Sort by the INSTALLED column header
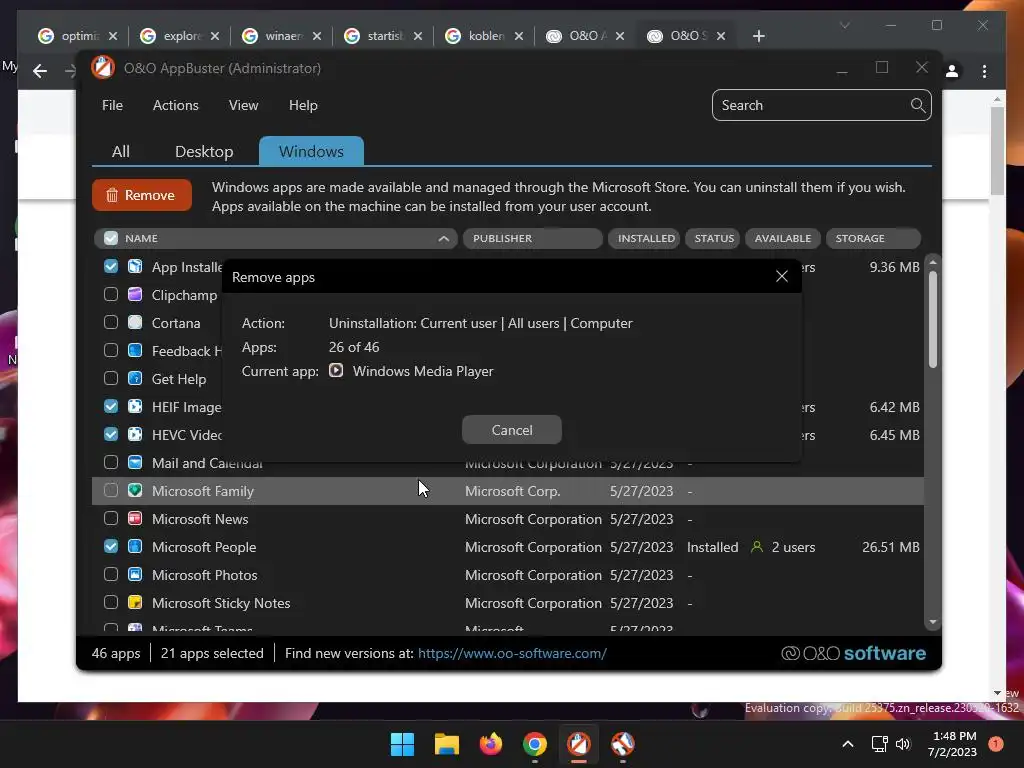Image resolution: width=1024 pixels, height=768 pixels. pyautogui.click(x=645, y=238)
